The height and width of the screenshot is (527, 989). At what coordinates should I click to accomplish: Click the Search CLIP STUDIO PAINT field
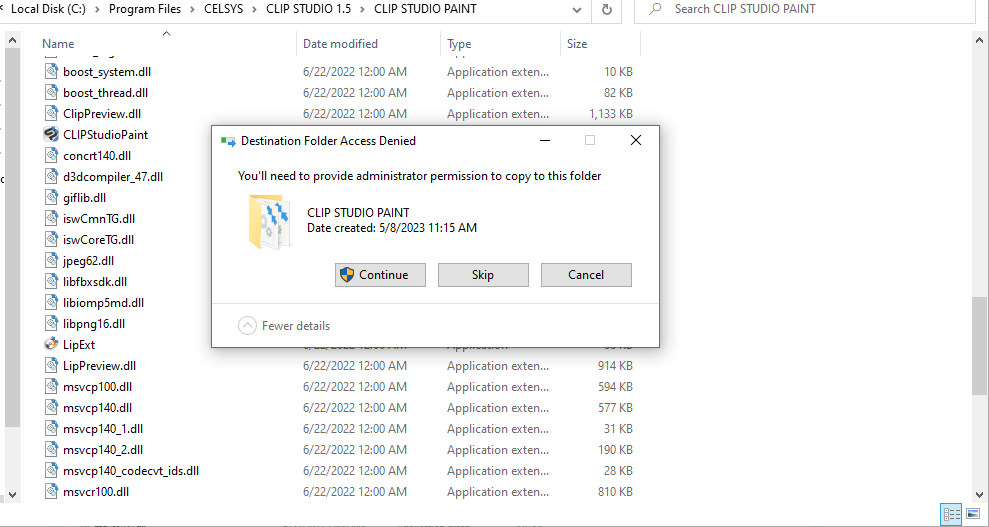pyautogui.click(x=804, y=9)
